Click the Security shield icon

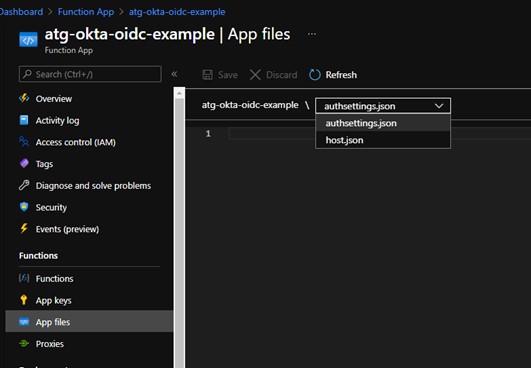(x=24, y=207)
